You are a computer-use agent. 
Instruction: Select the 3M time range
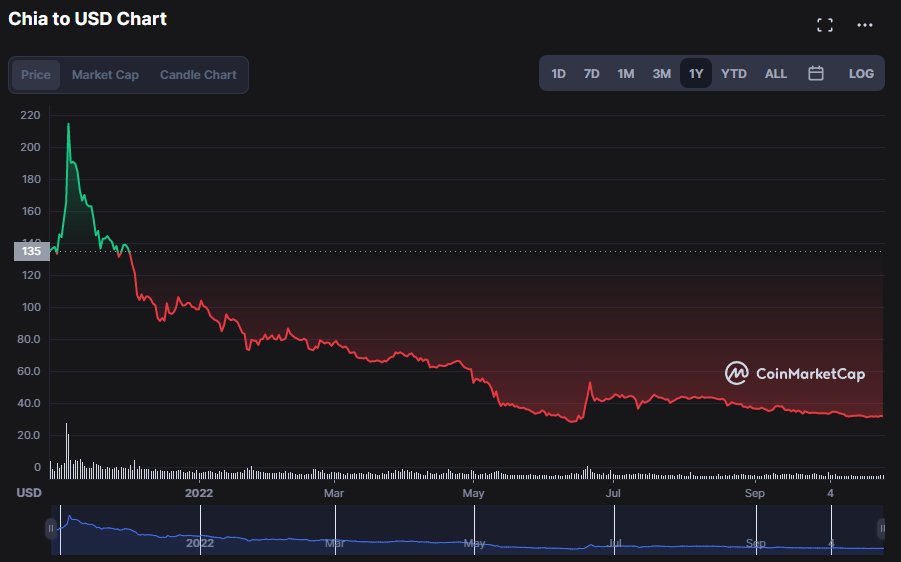pyautogui.click(x=661, y=74)
